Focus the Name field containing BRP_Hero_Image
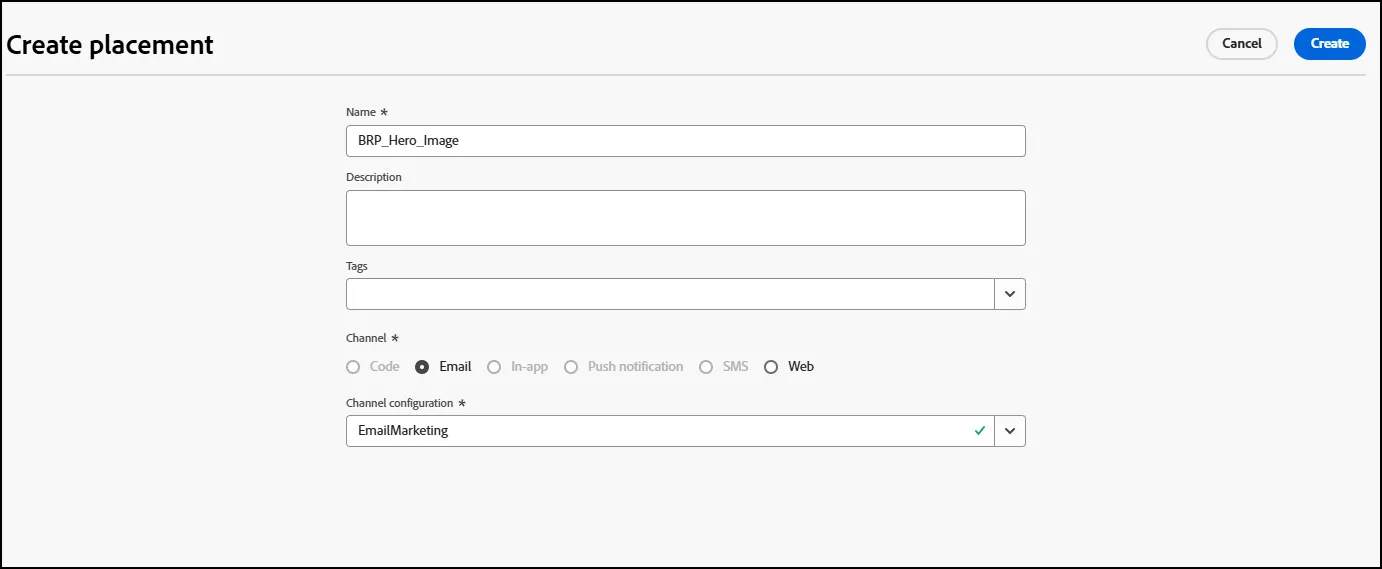The width and height of the screenshot is (1382, 569). click(686, 141)
